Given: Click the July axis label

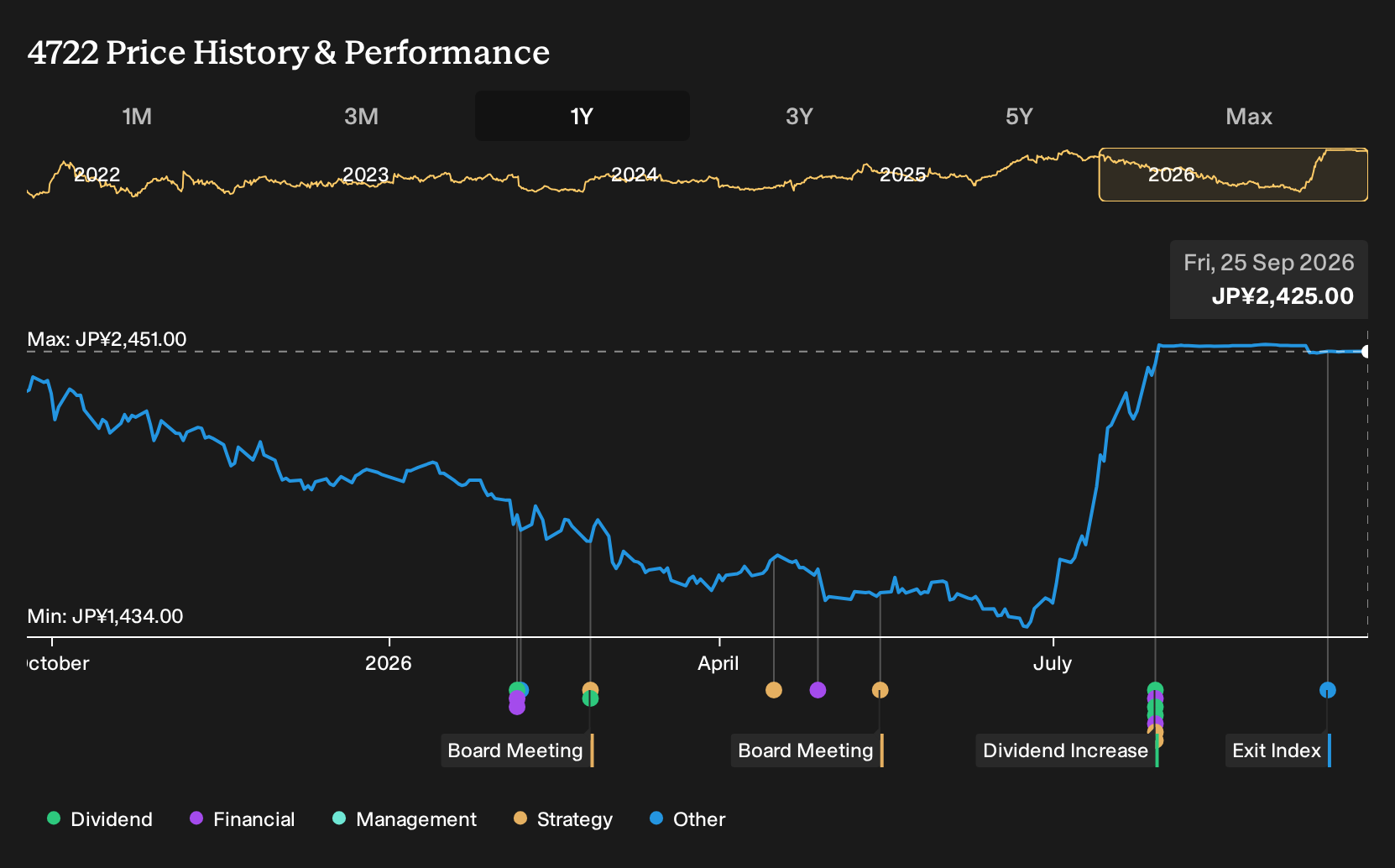Looking at the screenshot, I should tap(1053, 663).
